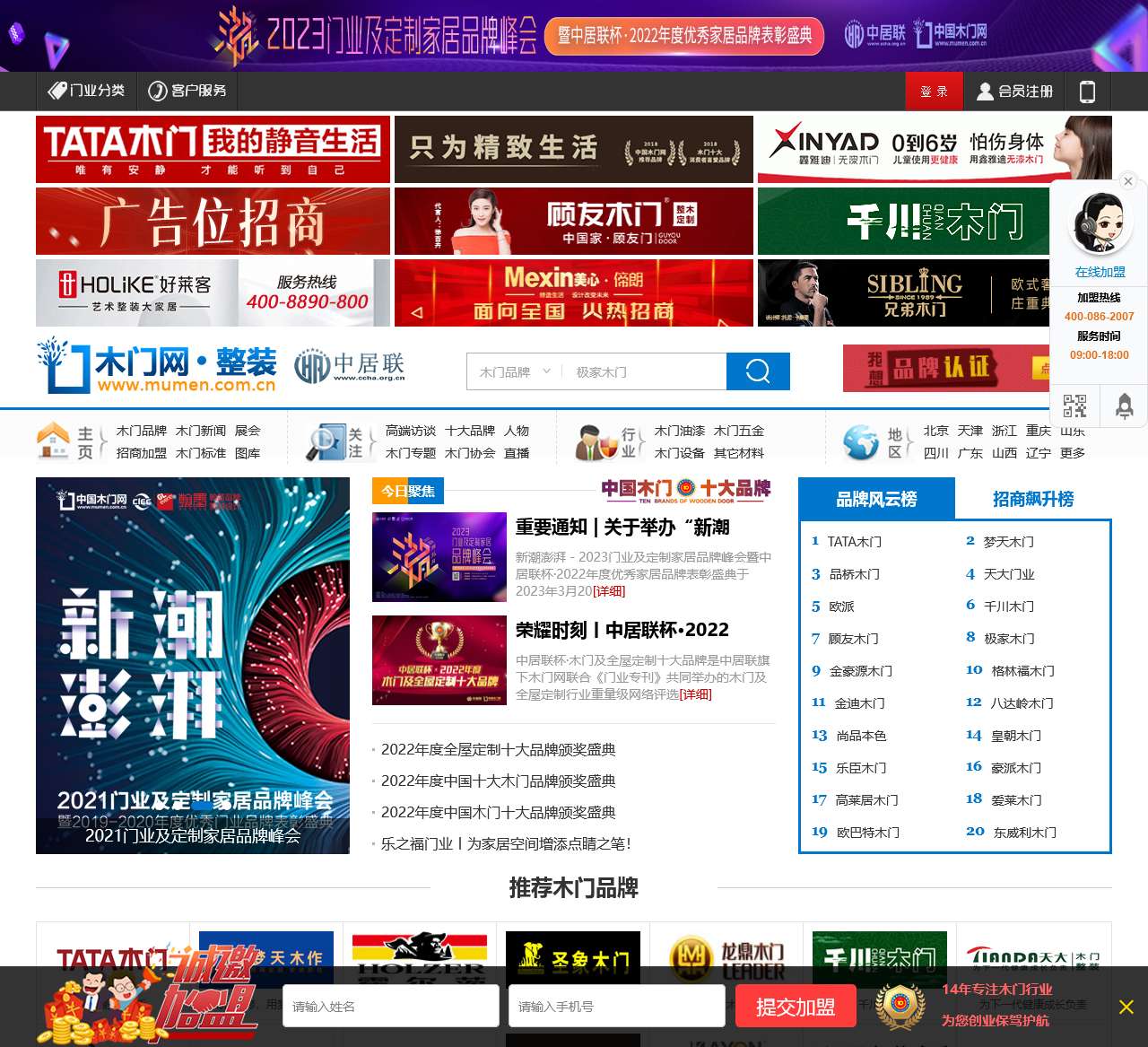Viewport: 1148px width, 1047px height.
Task: Click the 行业 businessman icon
Action: pos(596,441)
